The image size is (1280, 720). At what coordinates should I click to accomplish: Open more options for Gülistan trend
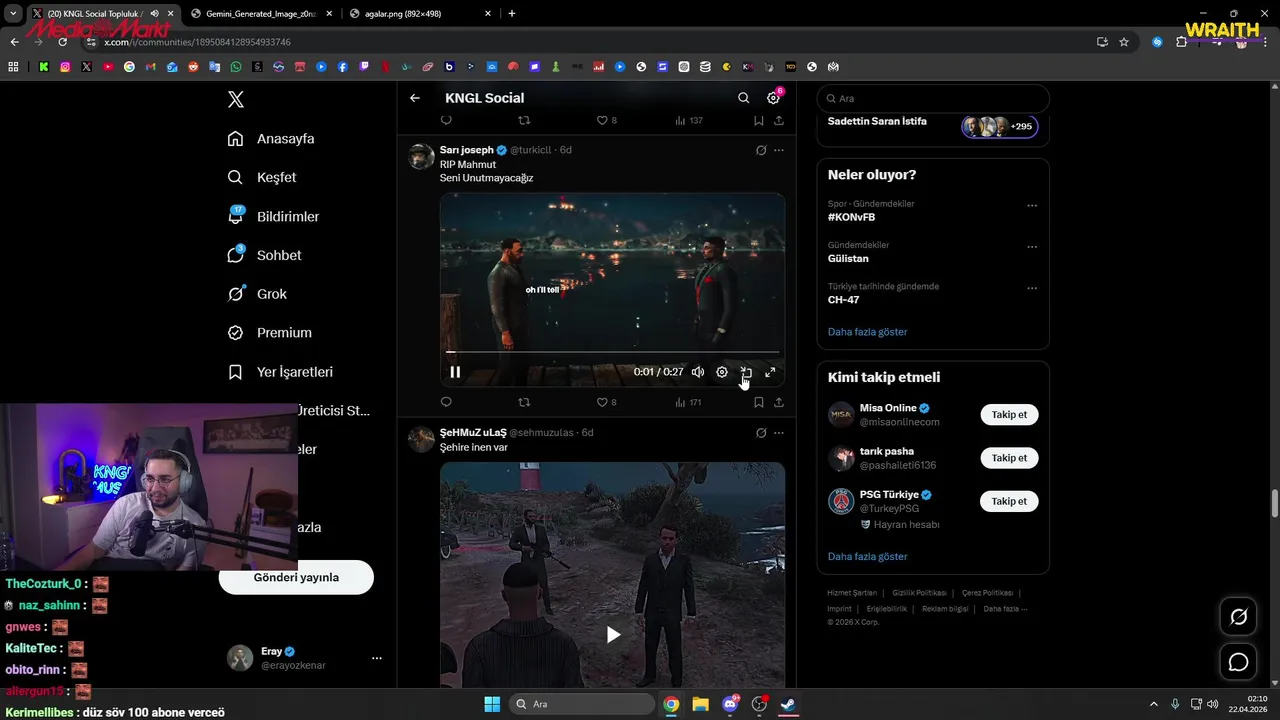[1032, 247]
